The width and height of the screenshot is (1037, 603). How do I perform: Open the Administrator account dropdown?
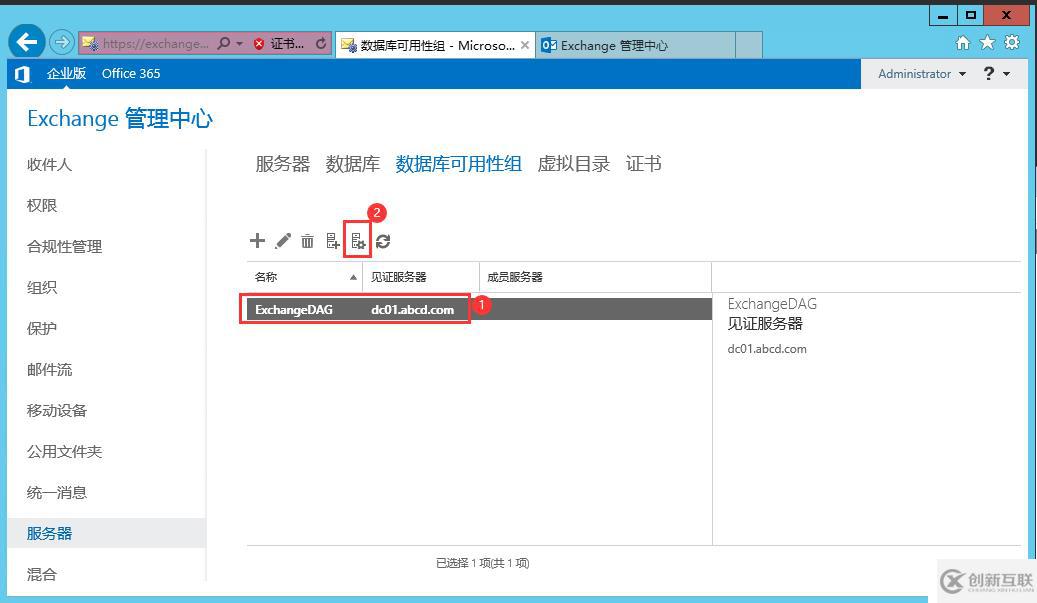920,73
